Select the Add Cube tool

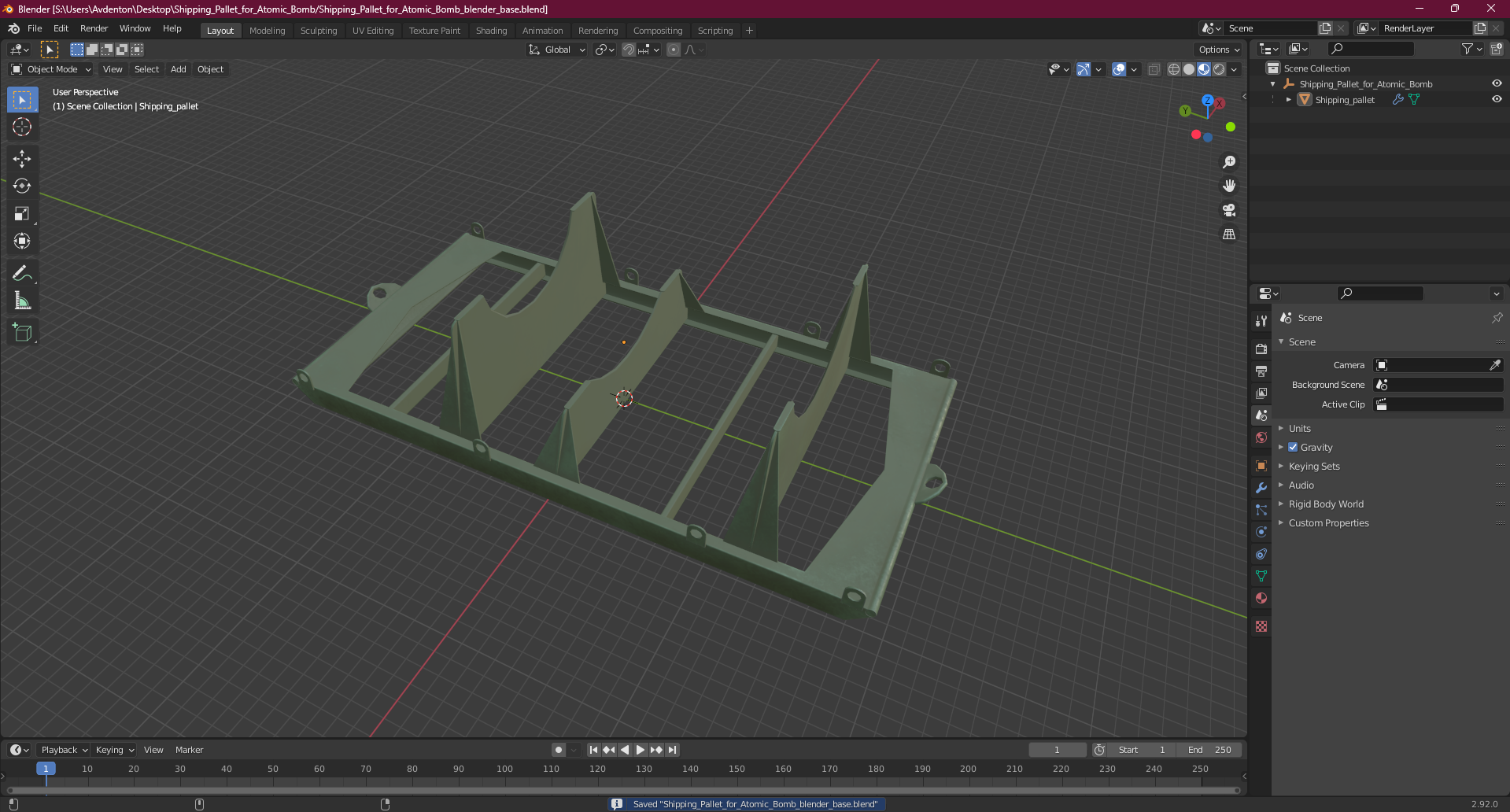pos(22,333)
